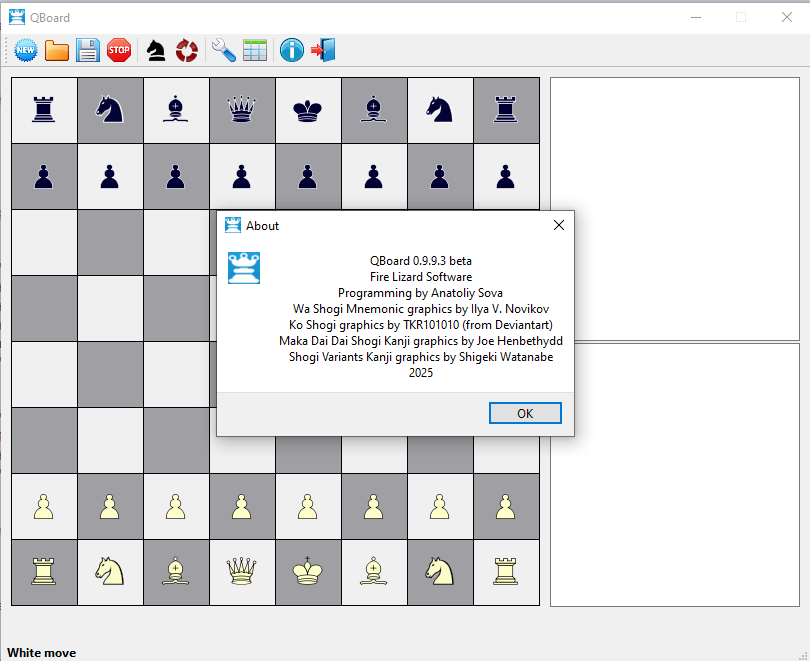The width and height of the screenshot is (811, 661).
Task: Click the green table grid icon
Action: pyautogui.click(x=255, y=50)
